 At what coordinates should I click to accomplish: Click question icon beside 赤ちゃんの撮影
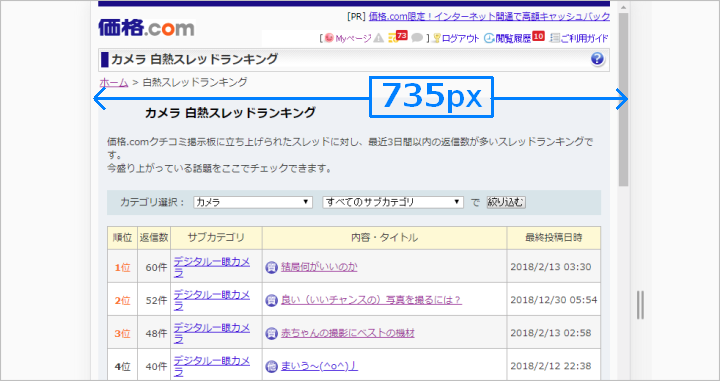click(271, 333)
